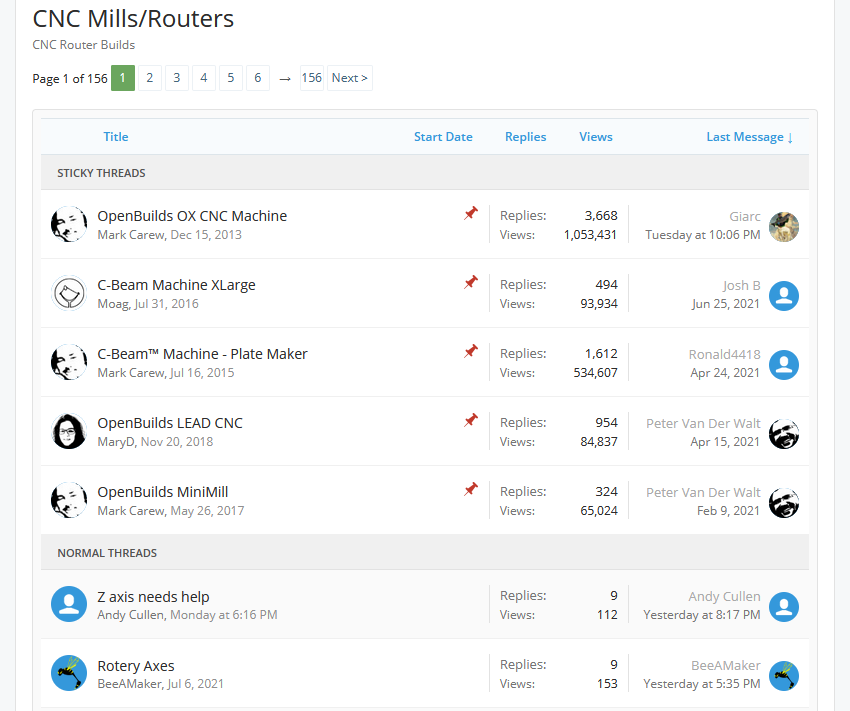The height and width of the screenshot is (711, 850).
Task: Open OpenBuilds LEAD CNC thread
Action: (170, 423)
